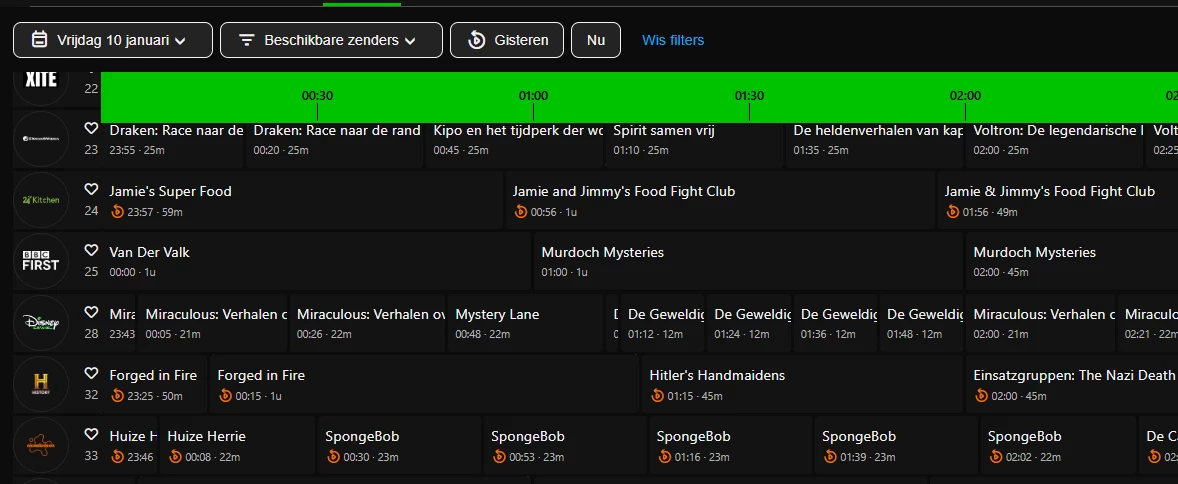Click the 01:30 timeline marker
Viewport: 1178px width, 484px height.
pos(749,96)
